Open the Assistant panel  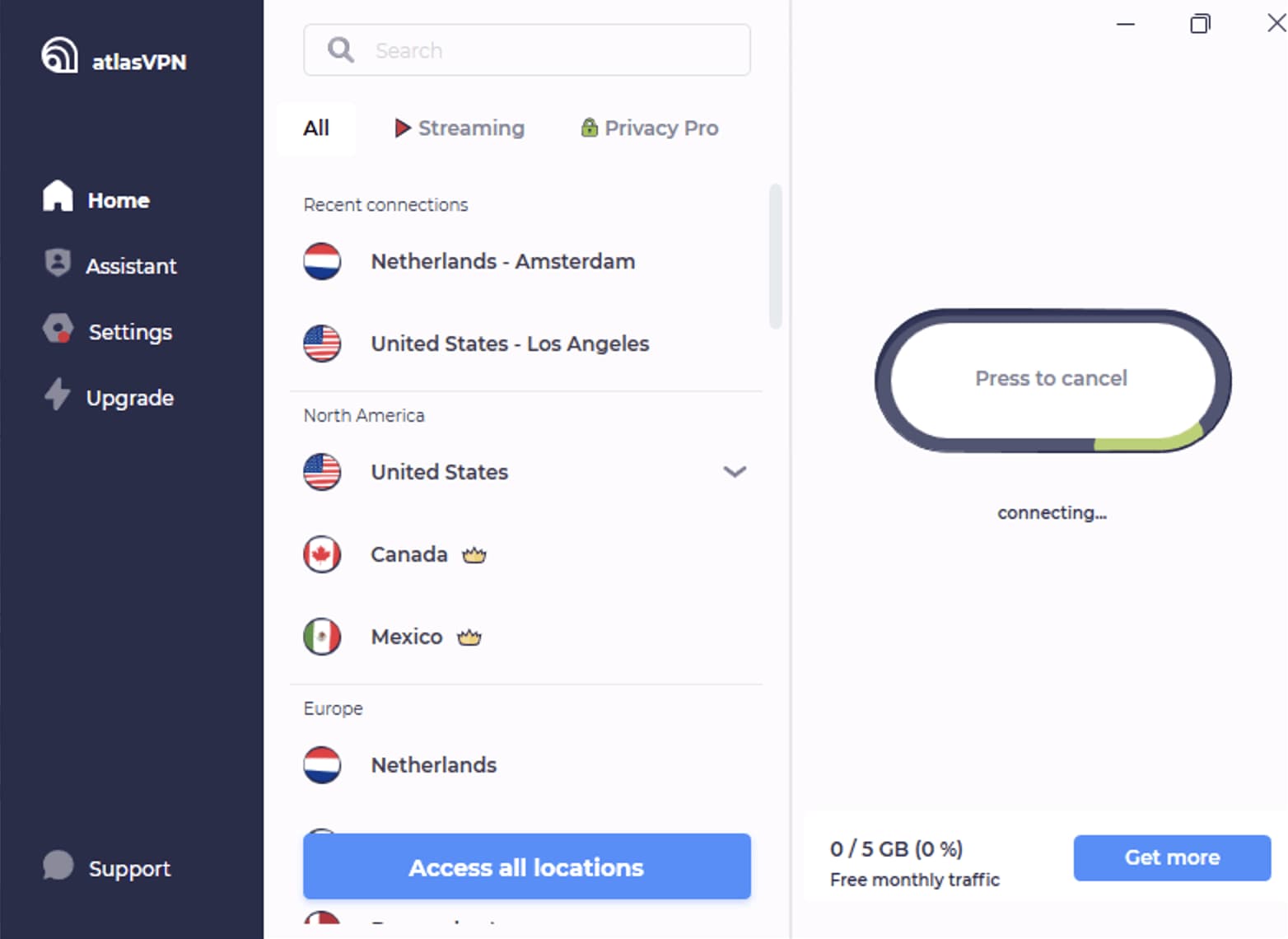point(131,265)
